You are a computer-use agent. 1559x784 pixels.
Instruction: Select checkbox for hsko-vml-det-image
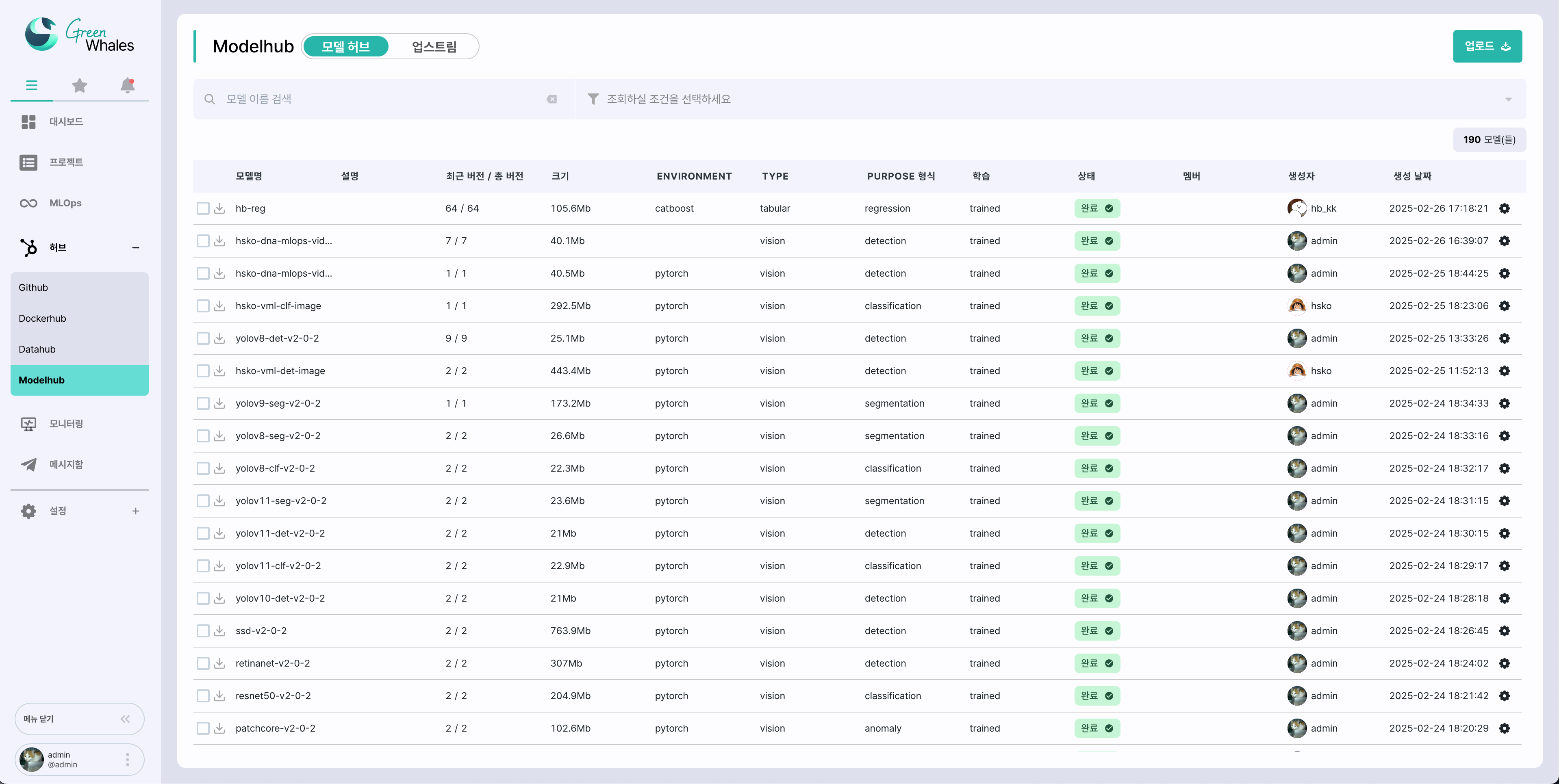pyautogui.click(x=203, y=371)
